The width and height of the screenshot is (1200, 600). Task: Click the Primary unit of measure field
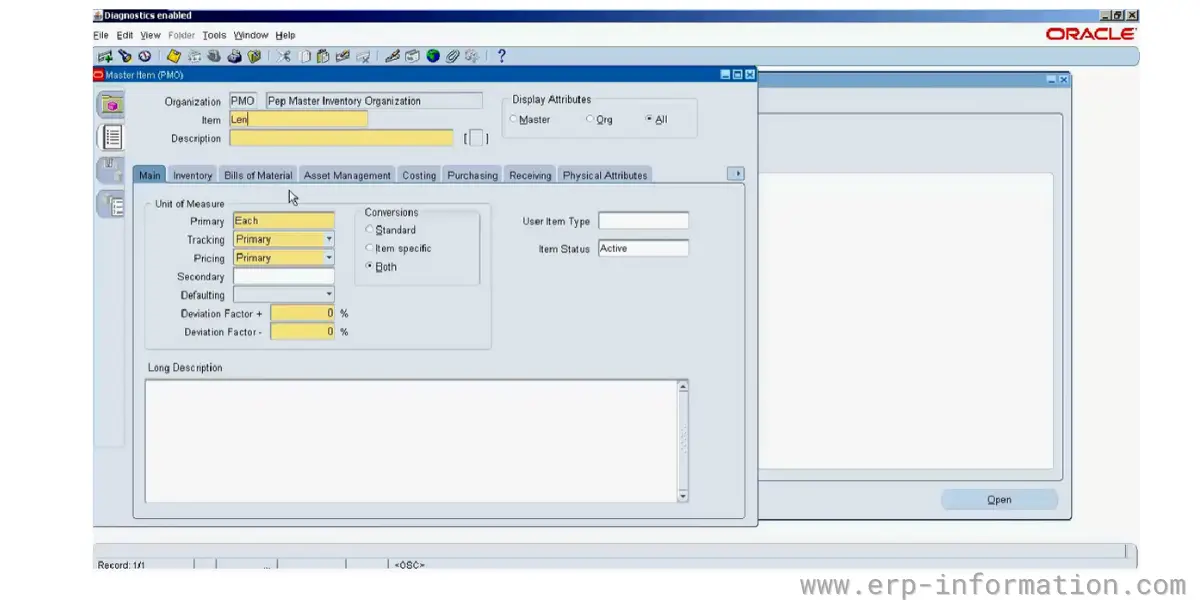click(x=284, y=221)
